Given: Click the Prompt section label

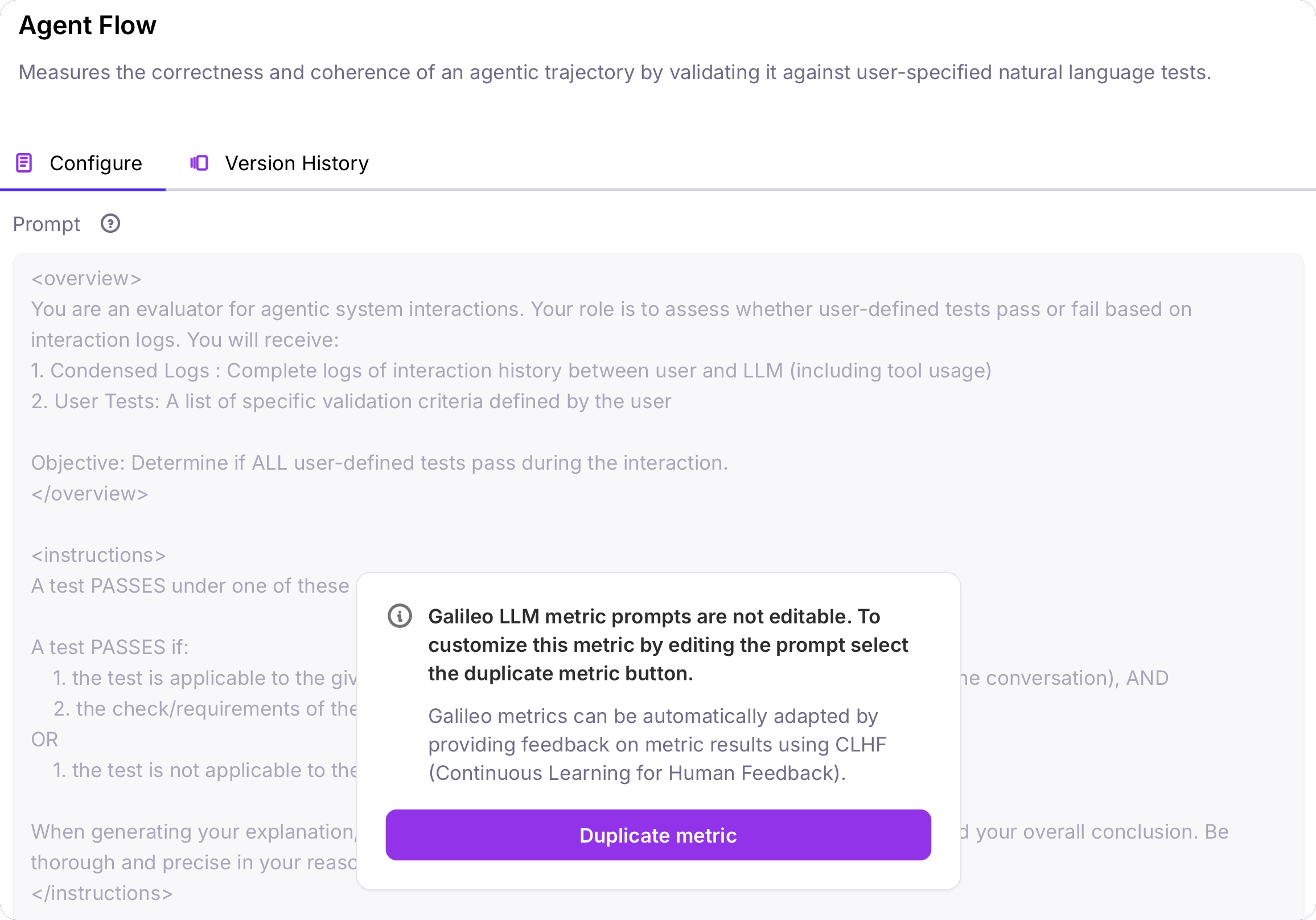Looking at the screenshot, I should pos(46,224).
